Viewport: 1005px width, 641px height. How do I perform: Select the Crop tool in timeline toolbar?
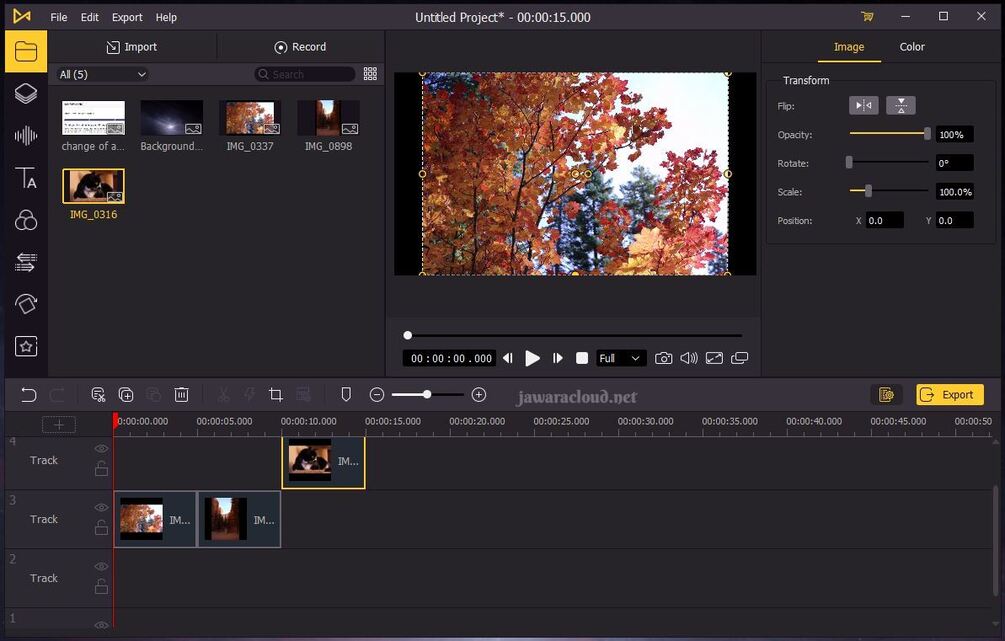[276, 395]
